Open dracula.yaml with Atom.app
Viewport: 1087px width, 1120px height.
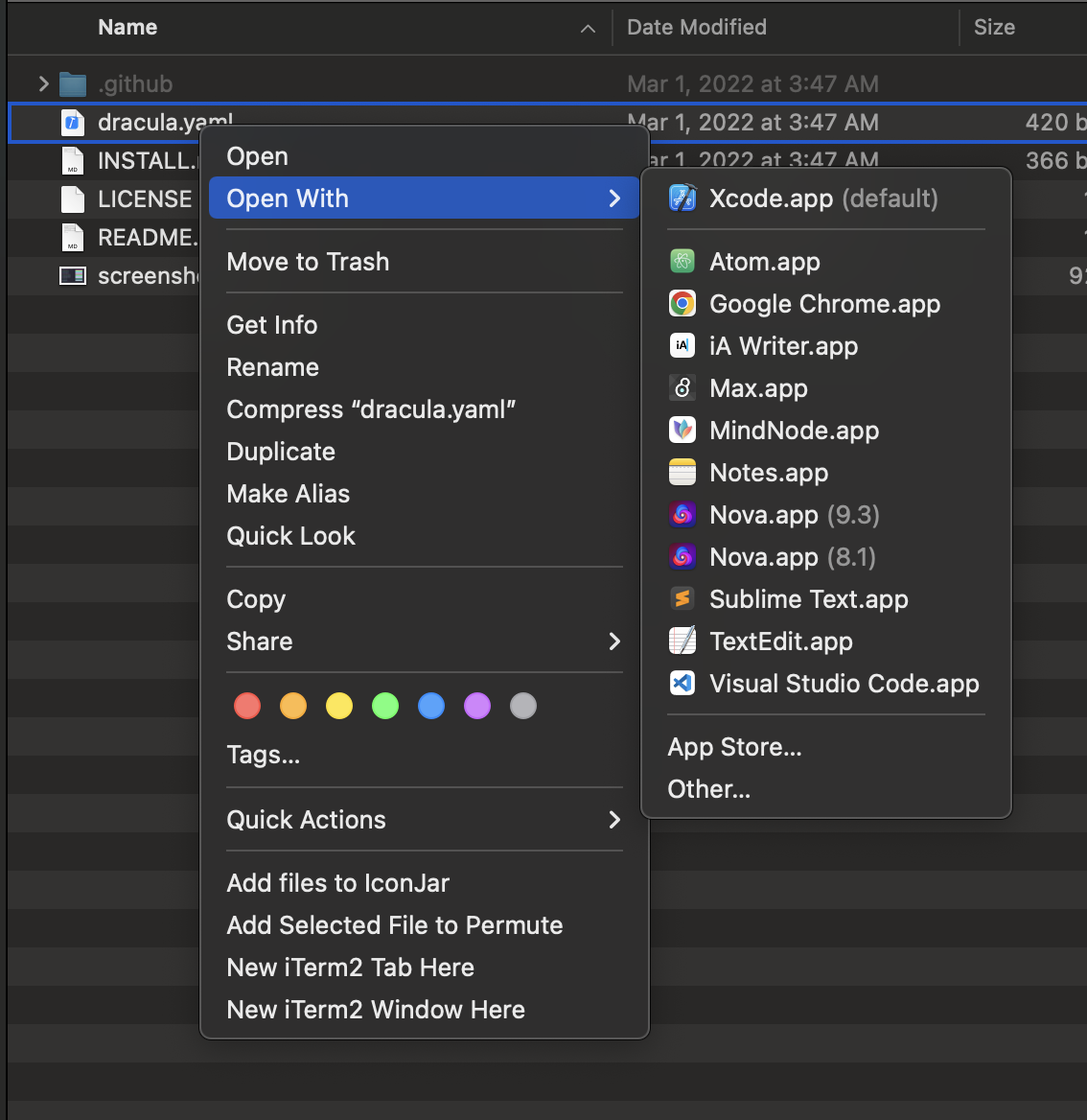coord(764,261)
